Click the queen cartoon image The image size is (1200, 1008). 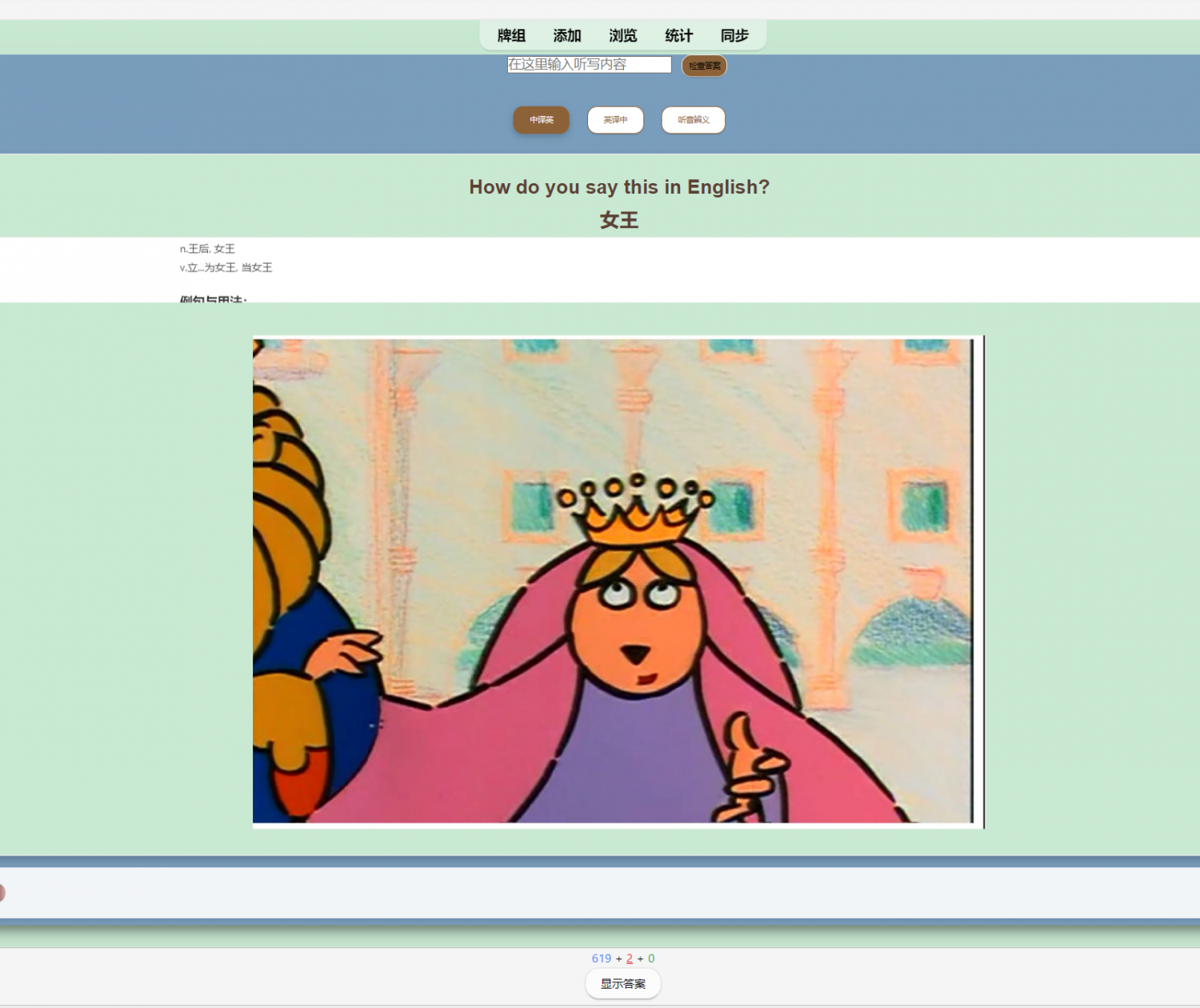[618, 582]
